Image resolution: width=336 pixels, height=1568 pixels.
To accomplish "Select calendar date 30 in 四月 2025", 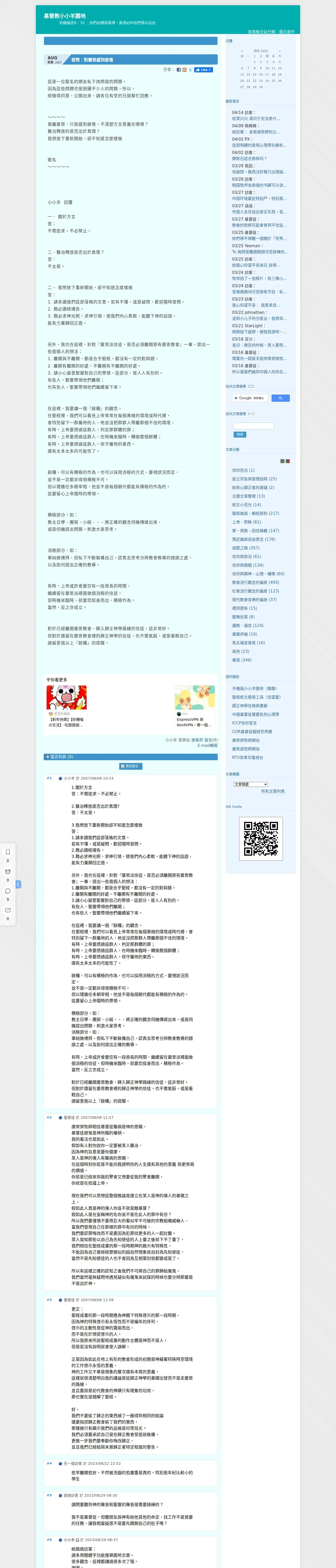I will pos(261,87).
